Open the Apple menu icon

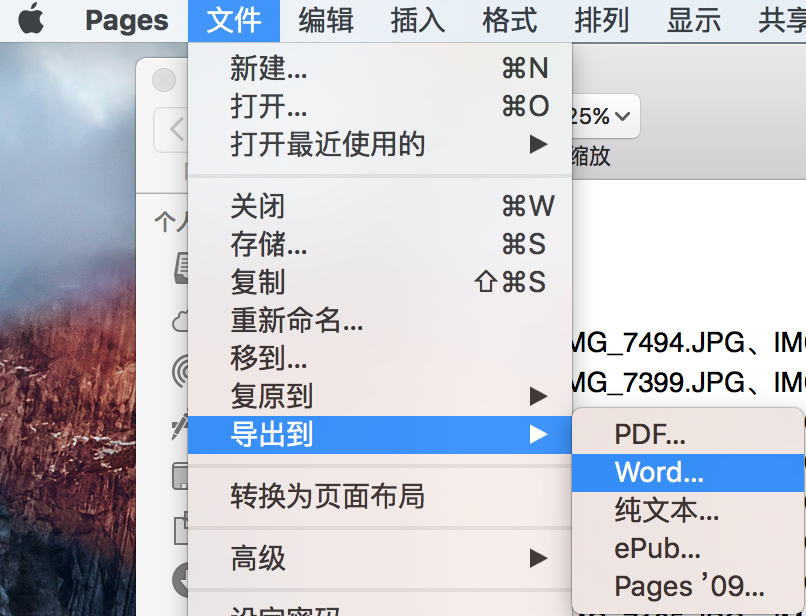click(31, 20)
